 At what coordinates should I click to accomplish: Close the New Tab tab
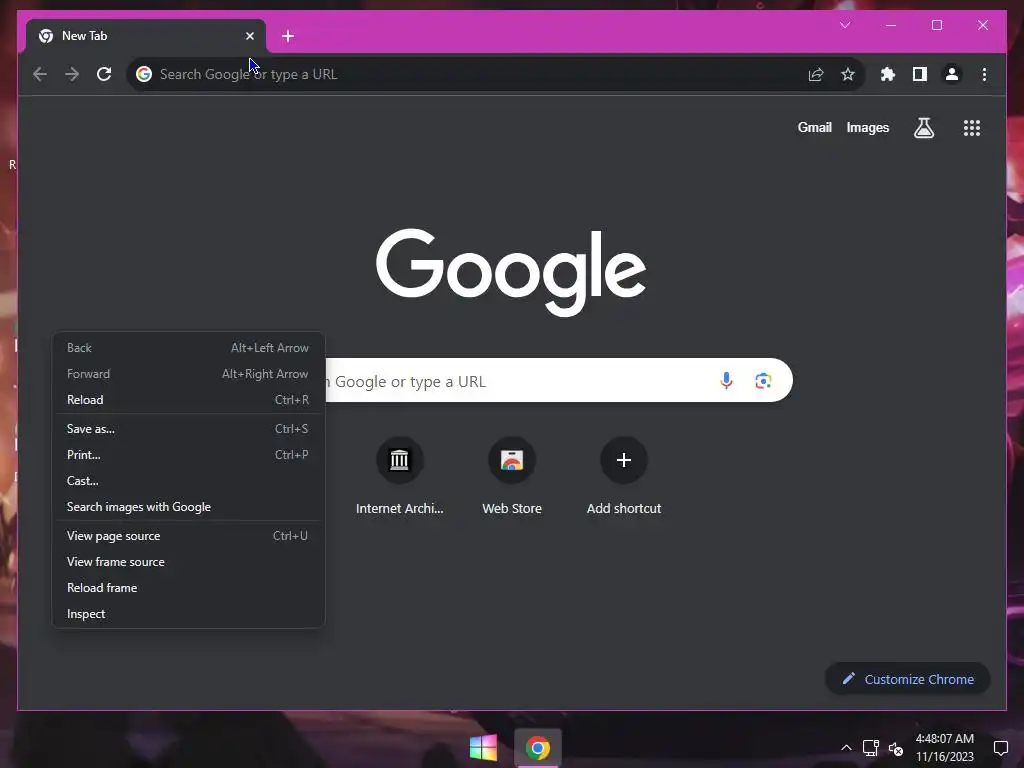(x=249, y=36)
